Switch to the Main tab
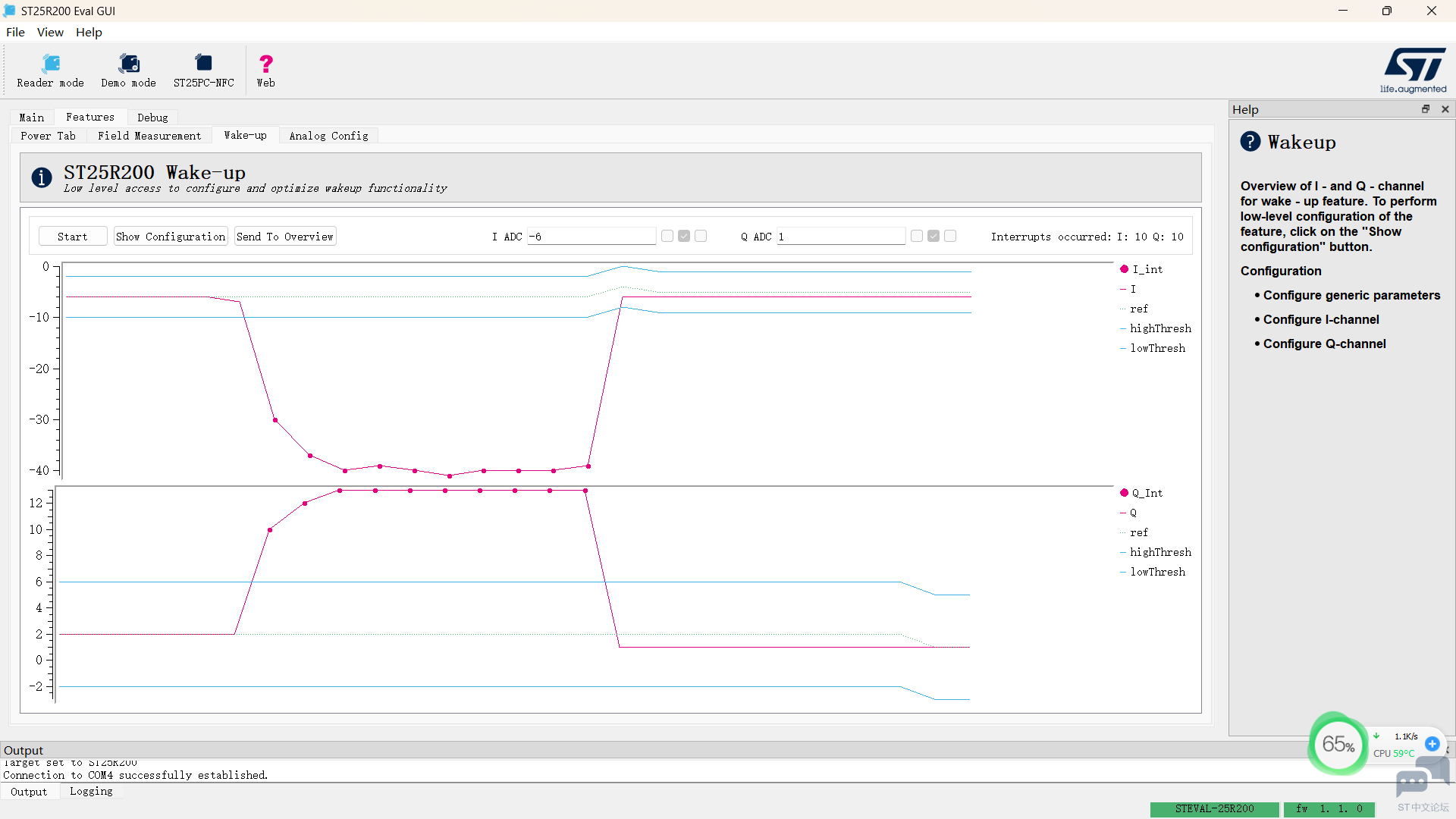1456x819 pixels. click(x=32, y=118)
